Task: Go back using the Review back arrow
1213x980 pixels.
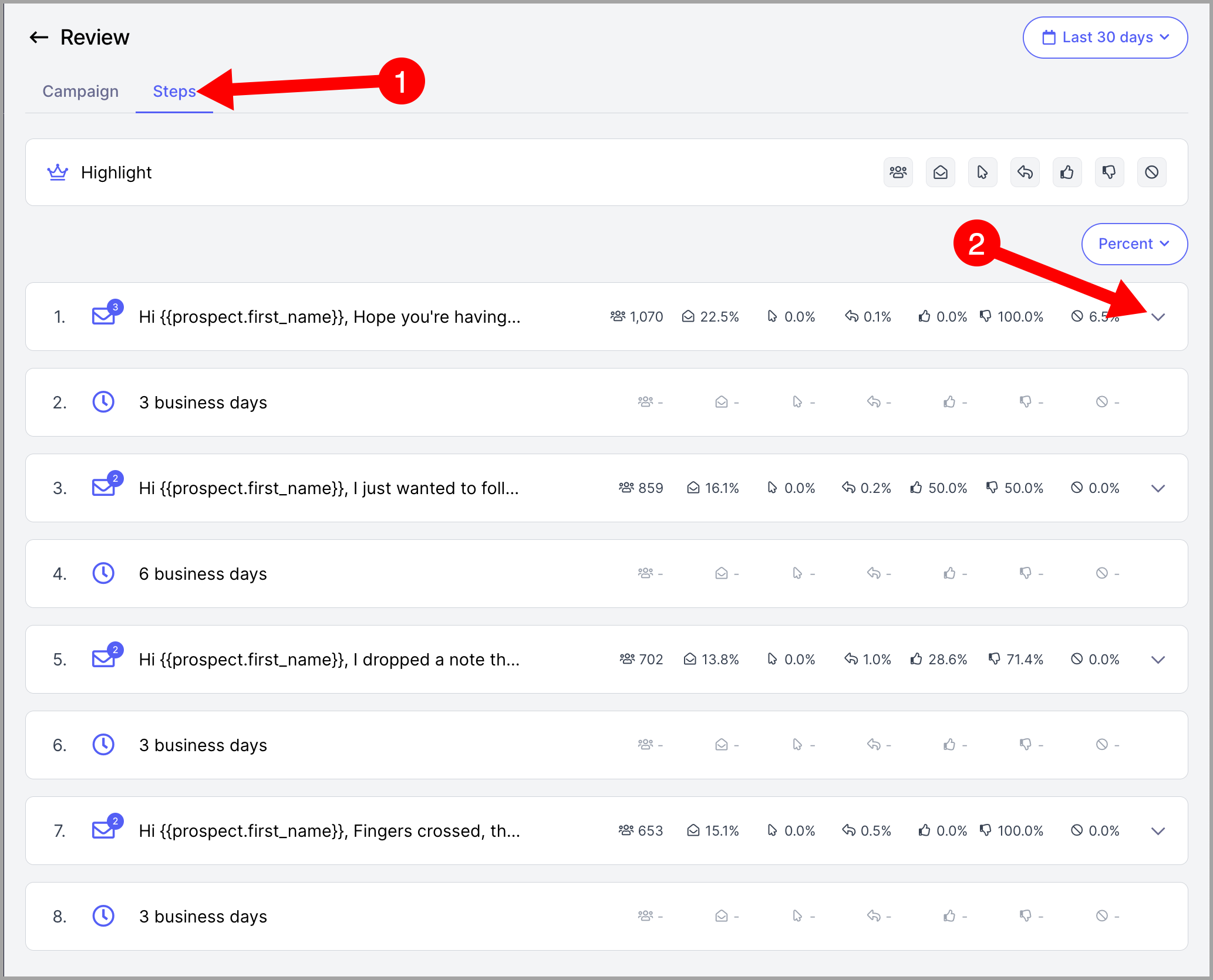Action: click(39, 38)
